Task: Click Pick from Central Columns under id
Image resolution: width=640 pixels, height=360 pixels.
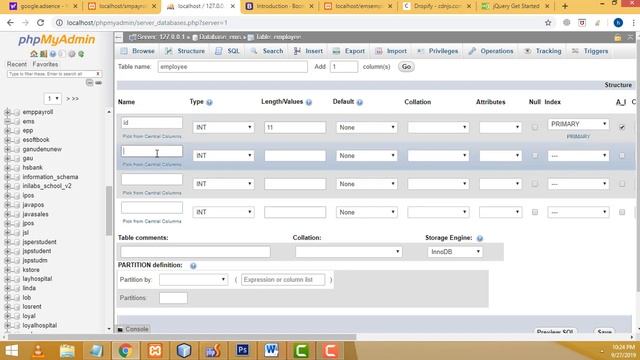Action: [152, 136]
